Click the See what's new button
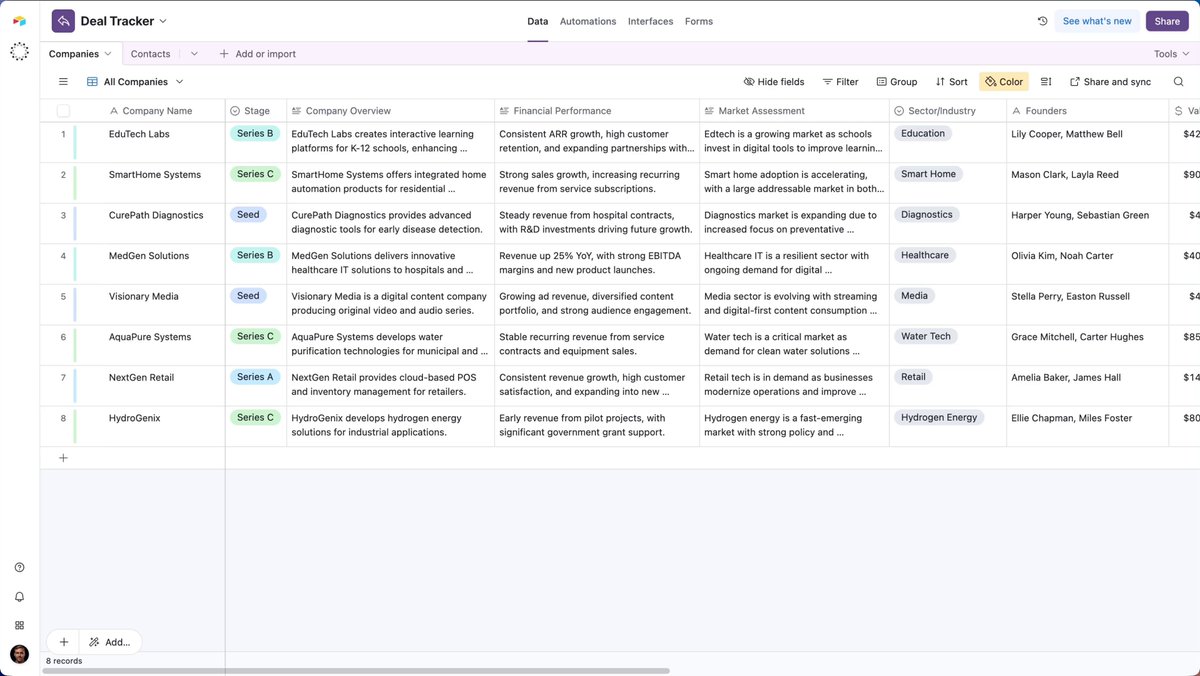The image size is (1200, 676). pyautogui.click(x=1097, y=21)
